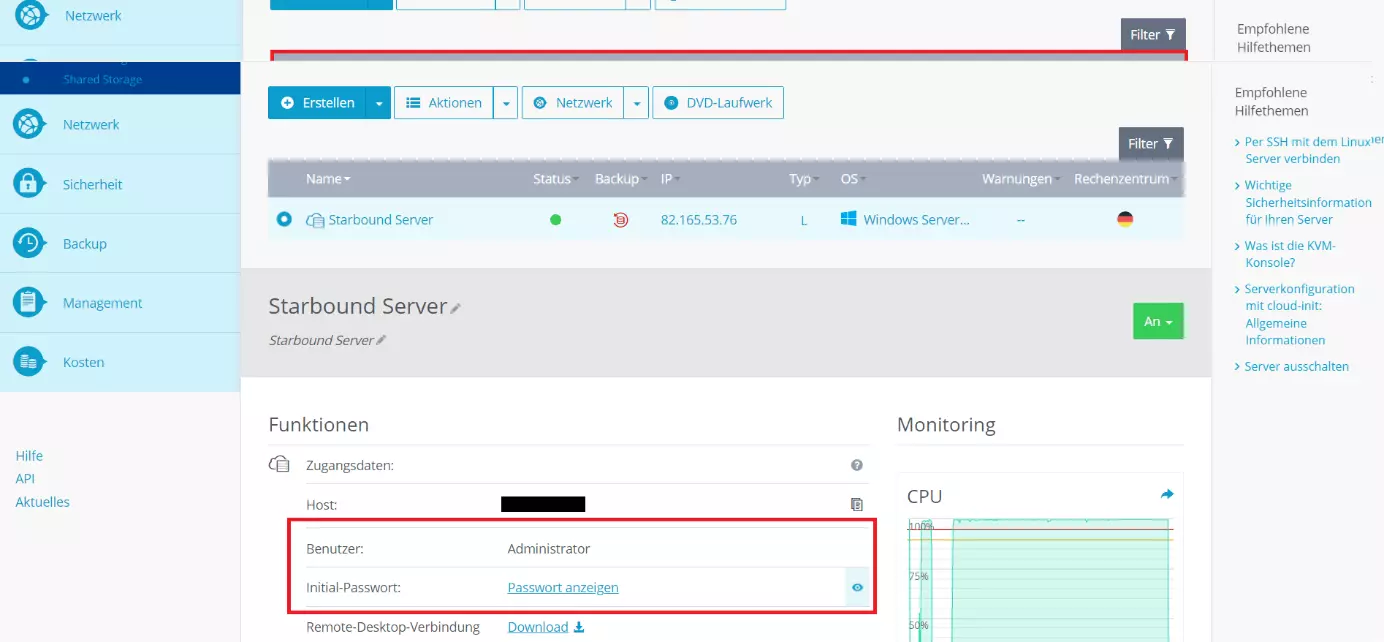1384x642 pixels.
Task: Open the Aktuelles link
Action: (x=42, y=502)
